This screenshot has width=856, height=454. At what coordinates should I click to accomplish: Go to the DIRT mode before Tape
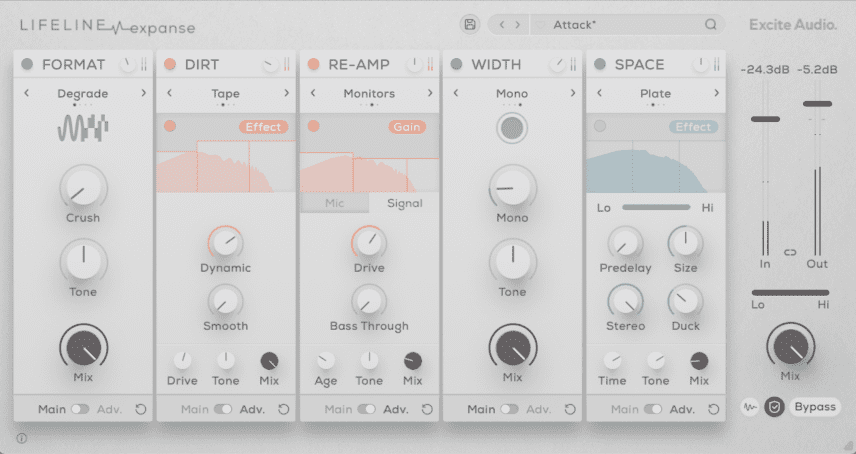(x=169, y=93)
